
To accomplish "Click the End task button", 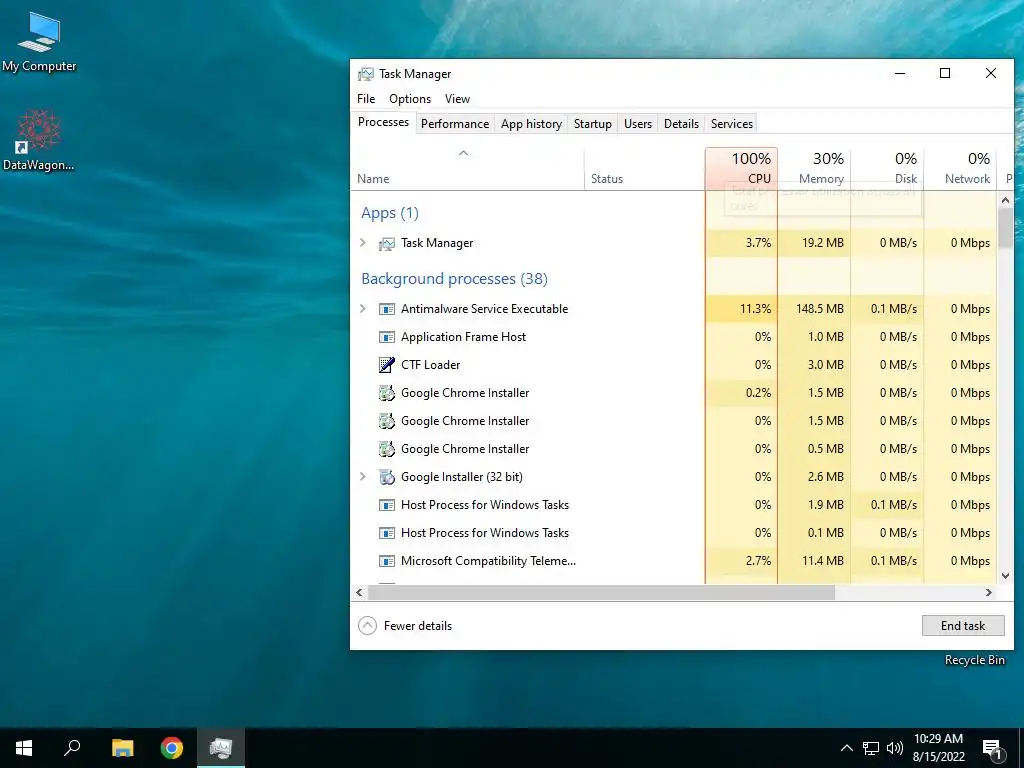I will (x=963, y=626).
